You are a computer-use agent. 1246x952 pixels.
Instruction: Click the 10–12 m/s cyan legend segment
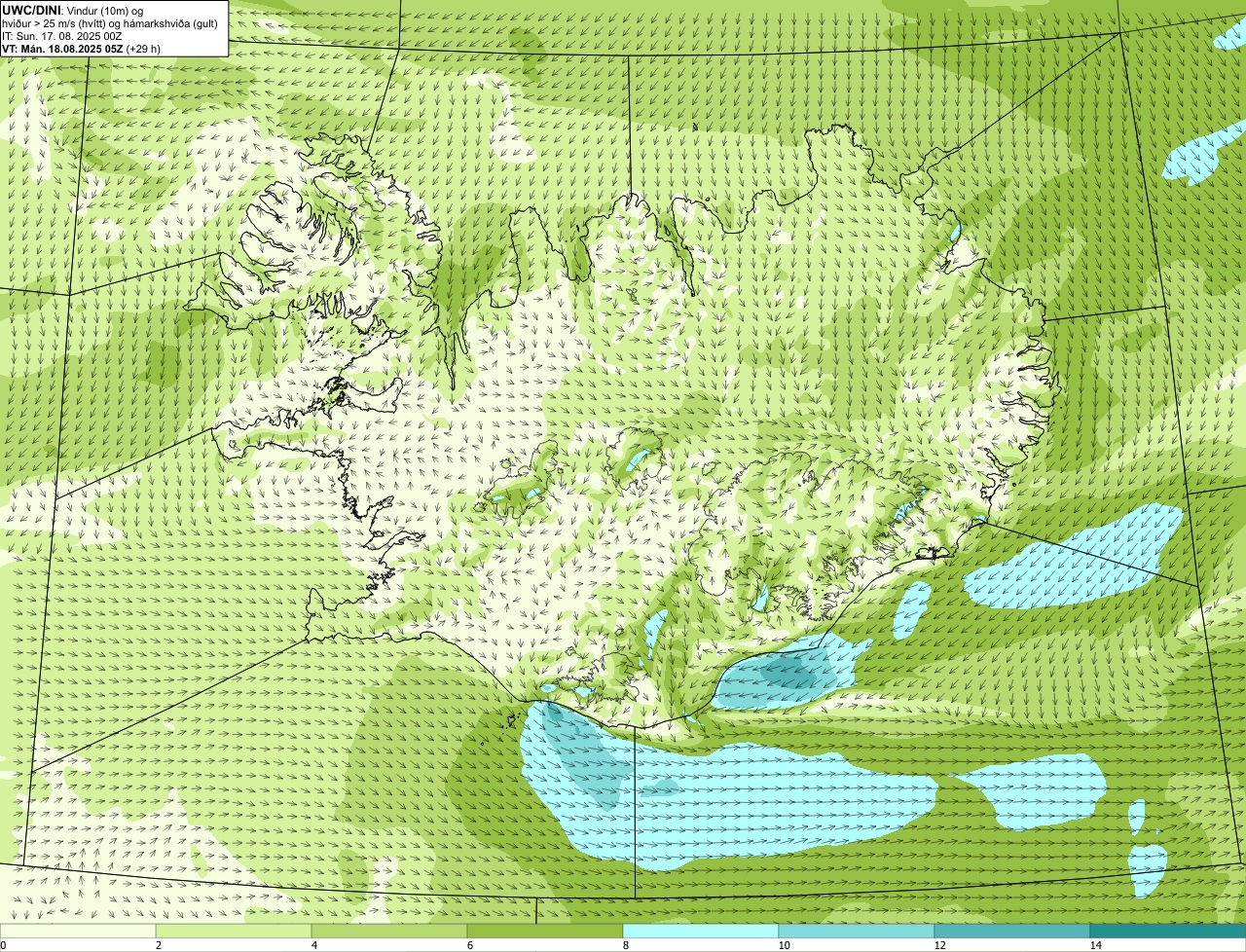pyautogui.click(x=857, y=931)
